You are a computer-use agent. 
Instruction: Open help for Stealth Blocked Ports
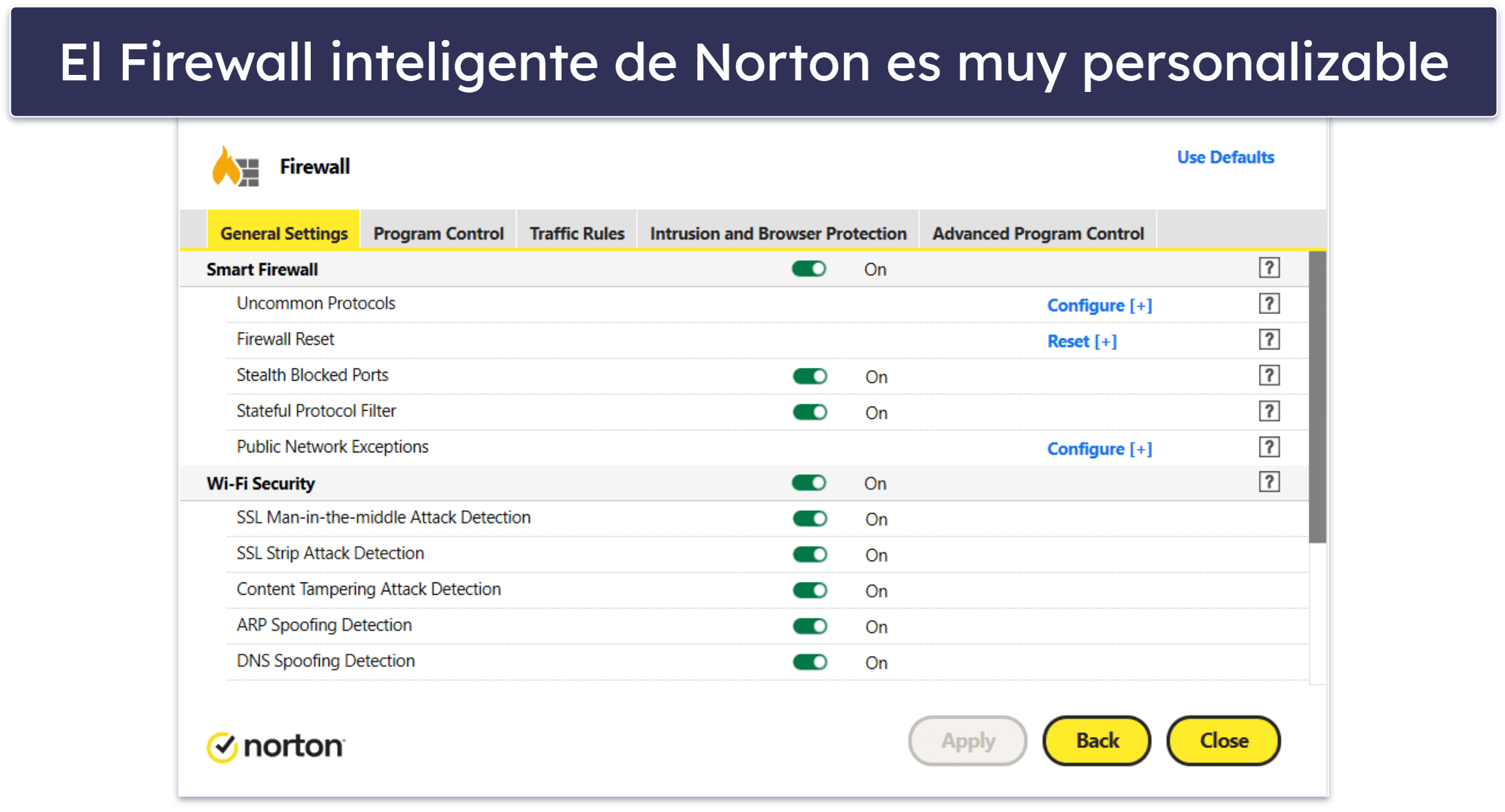pyautogui.click(x=1268, y=375)
